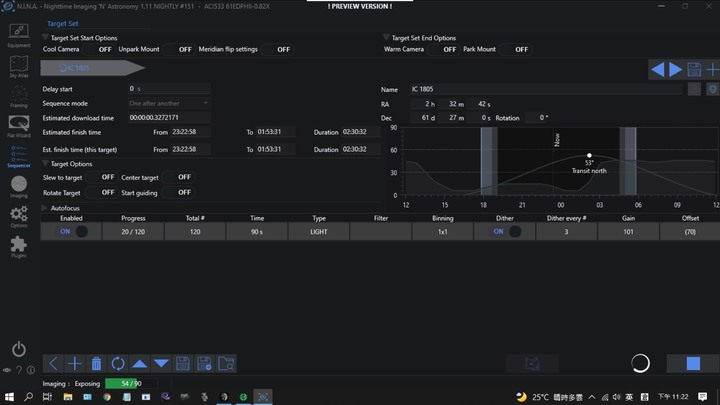Expand the Autofocus section
Image resolution: width=720 pixels, height=405 pixels.
tap(45, 207)
